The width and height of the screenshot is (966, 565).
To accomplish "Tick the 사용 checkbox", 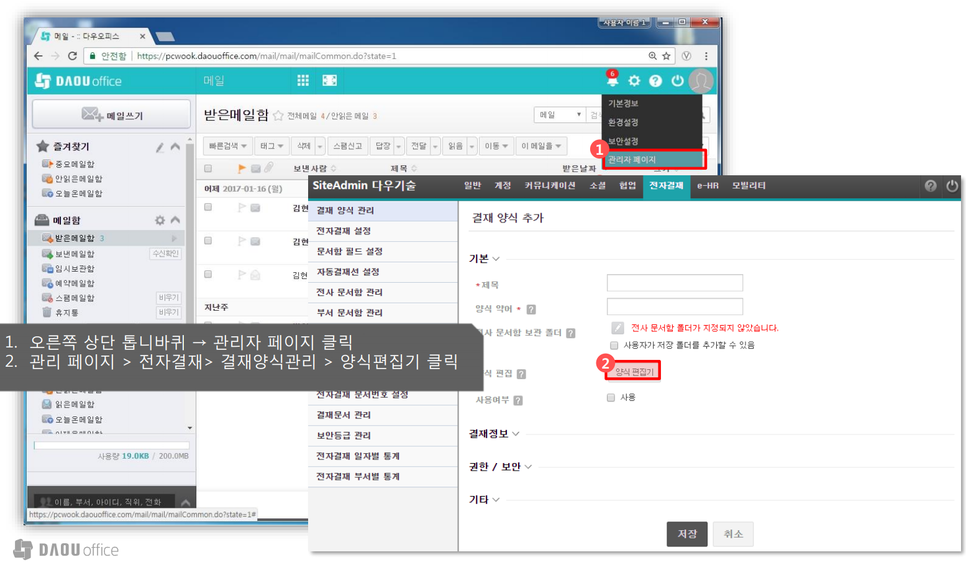I will (x=611, y=397).
